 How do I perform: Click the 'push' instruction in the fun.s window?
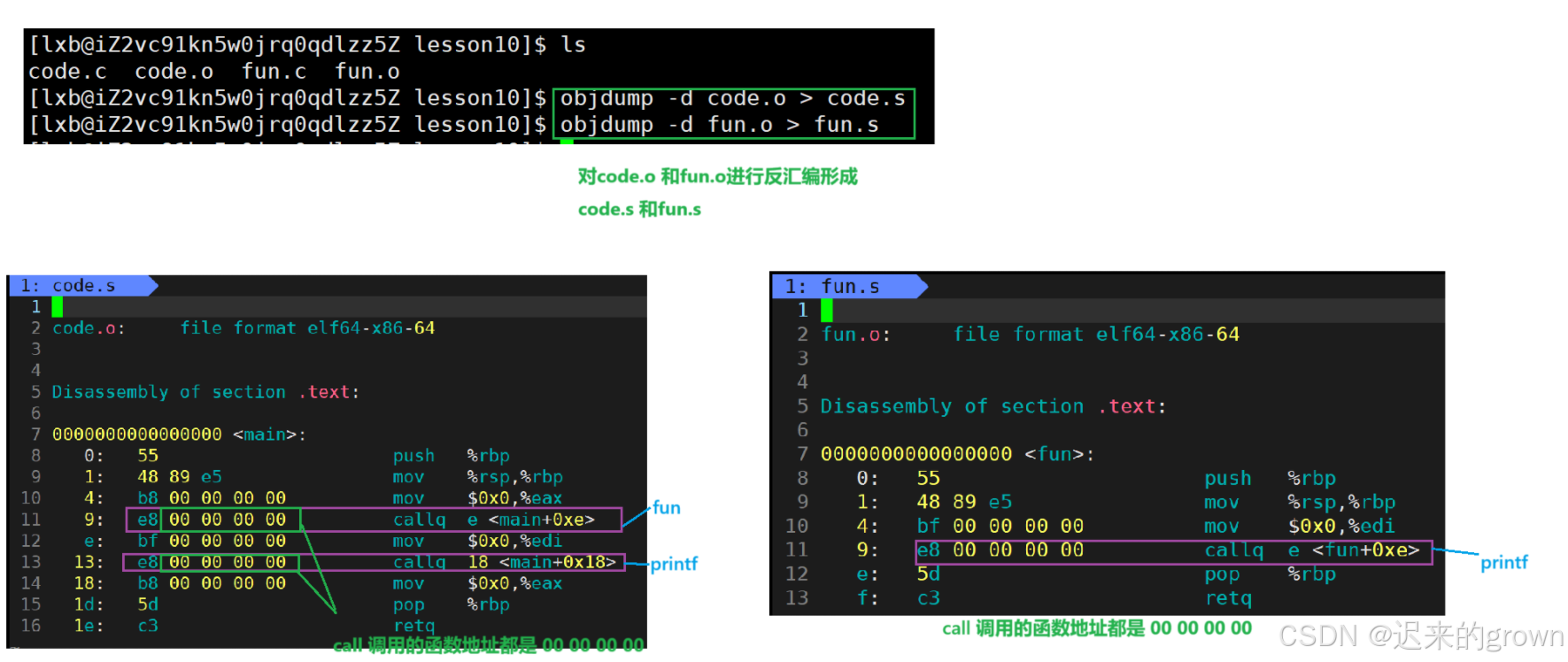[1227, 478]
